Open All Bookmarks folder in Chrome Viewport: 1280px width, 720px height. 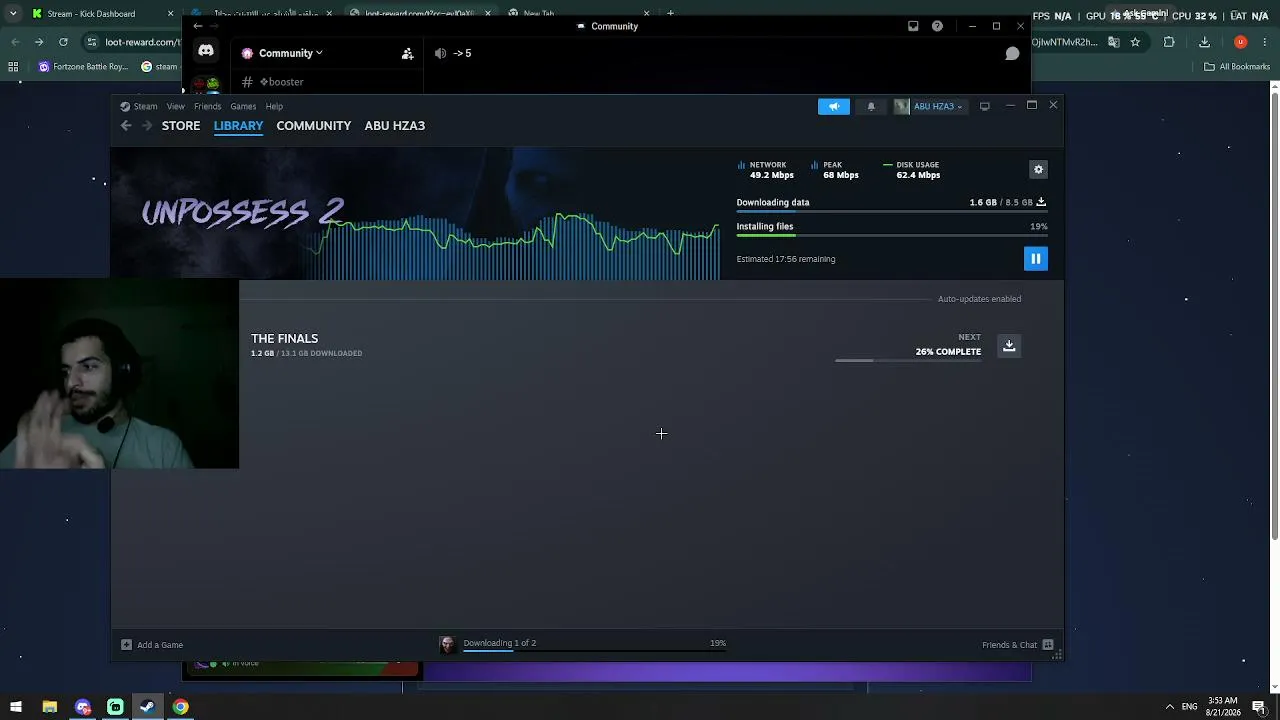click(1237, 67)
